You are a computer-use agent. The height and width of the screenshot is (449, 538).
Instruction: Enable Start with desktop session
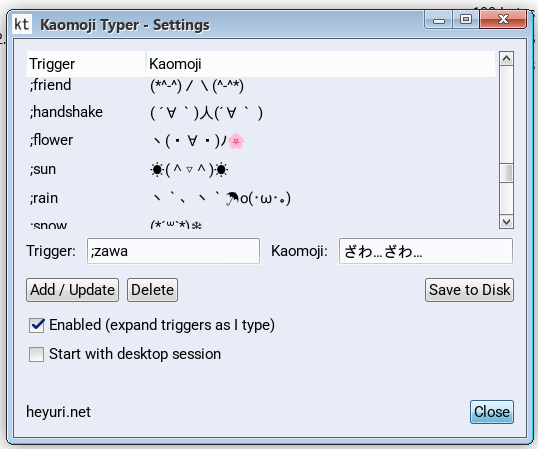[37, 354]
